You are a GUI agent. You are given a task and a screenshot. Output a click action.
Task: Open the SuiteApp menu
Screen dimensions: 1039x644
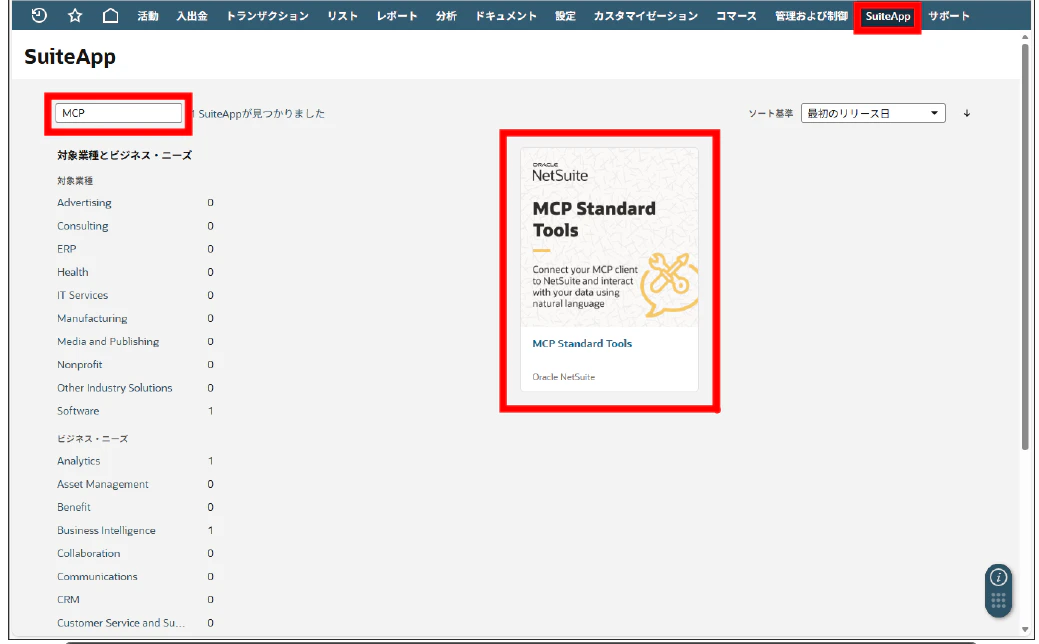[x=886, y=15]
